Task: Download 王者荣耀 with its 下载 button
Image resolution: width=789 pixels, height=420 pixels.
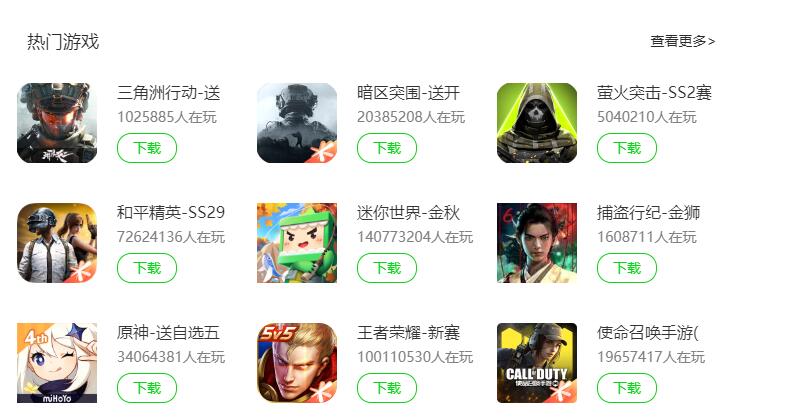Action: point(387,388)
